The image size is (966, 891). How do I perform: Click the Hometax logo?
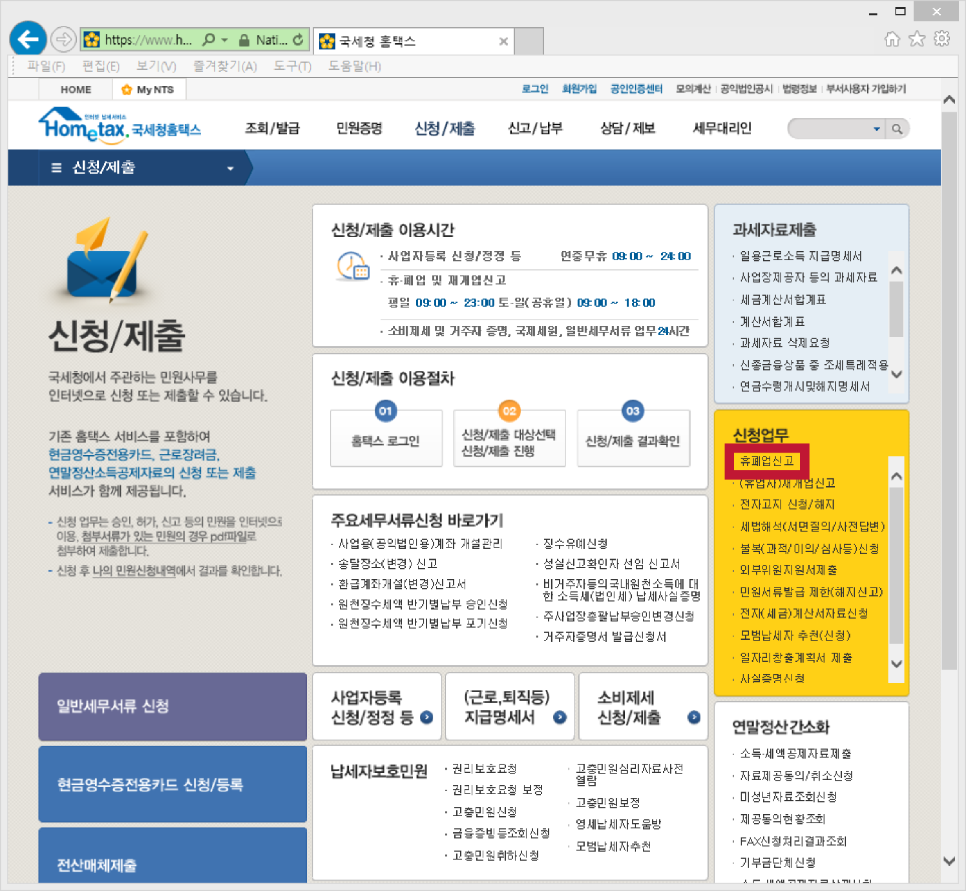point(119,127)
